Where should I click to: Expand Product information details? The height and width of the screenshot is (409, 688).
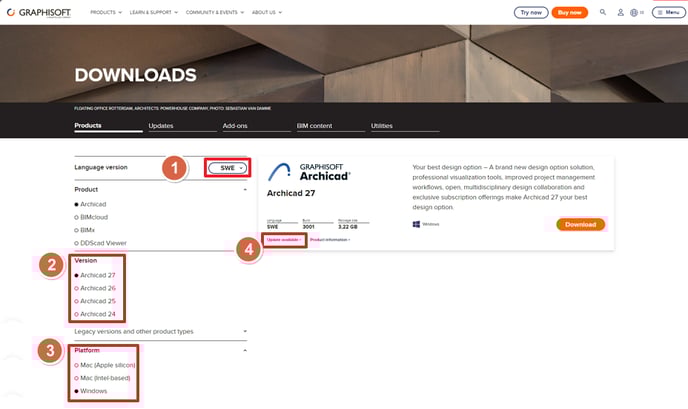(330, 240)
